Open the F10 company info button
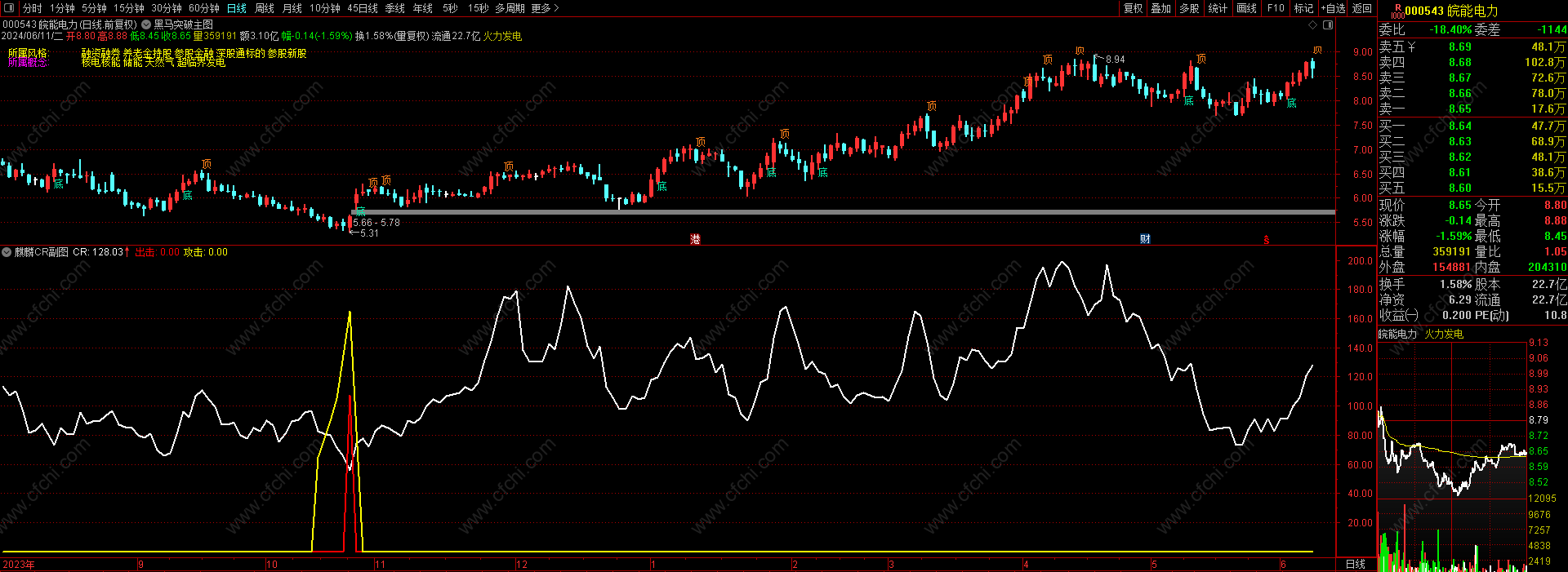The height and width of the screenshot is (572, 1568). [x=1276, y=8]
